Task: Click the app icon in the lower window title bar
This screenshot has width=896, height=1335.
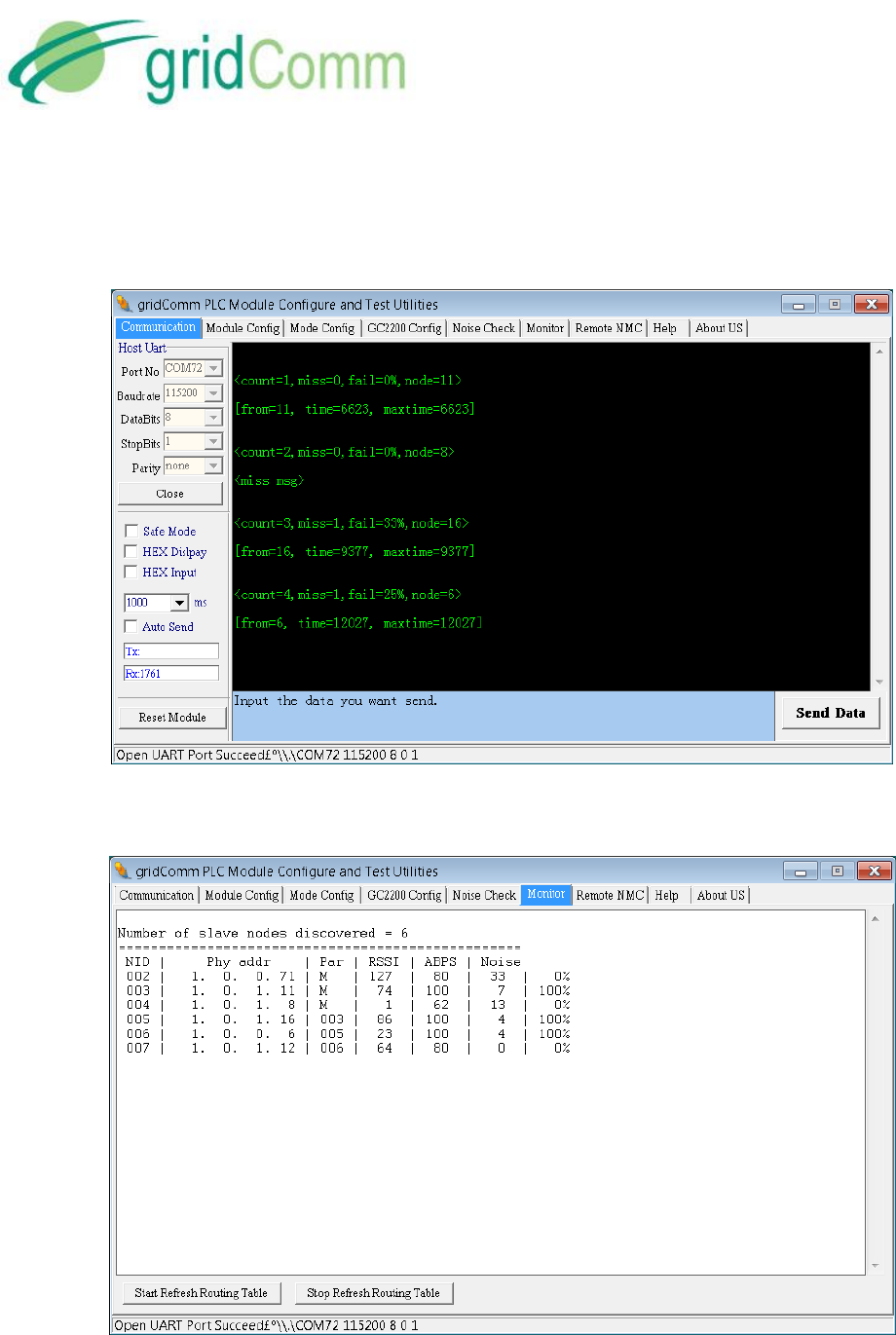Action: pos(123,871)
